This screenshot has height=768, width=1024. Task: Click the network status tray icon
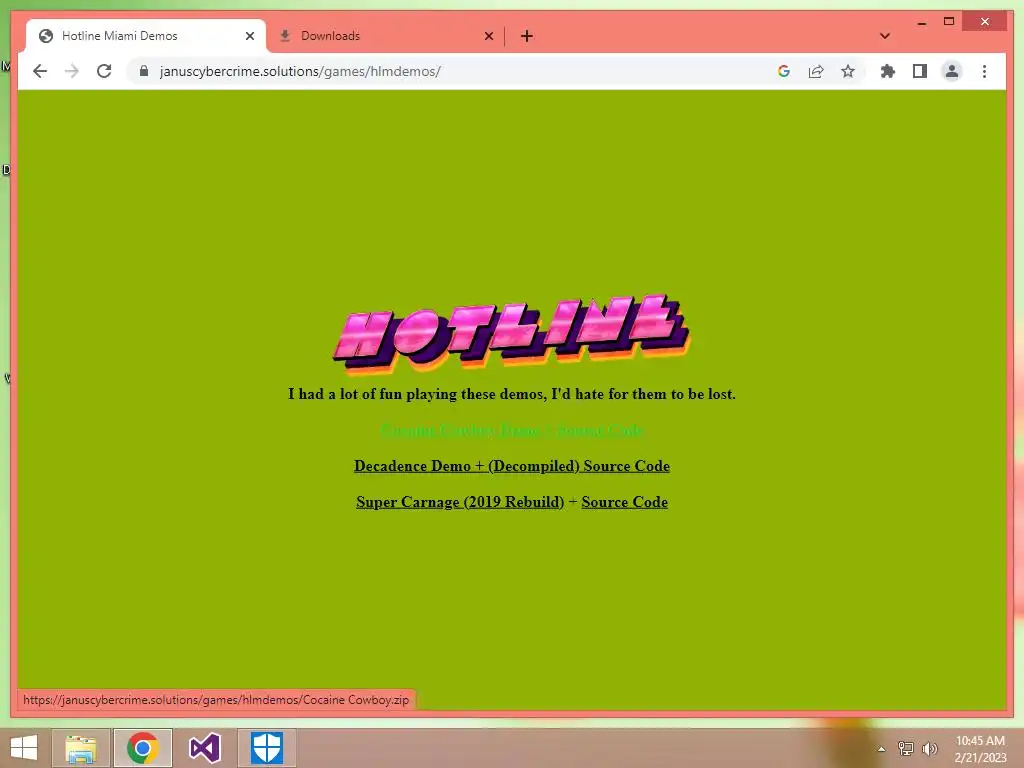pyautogui.click(x=906, y=748)
